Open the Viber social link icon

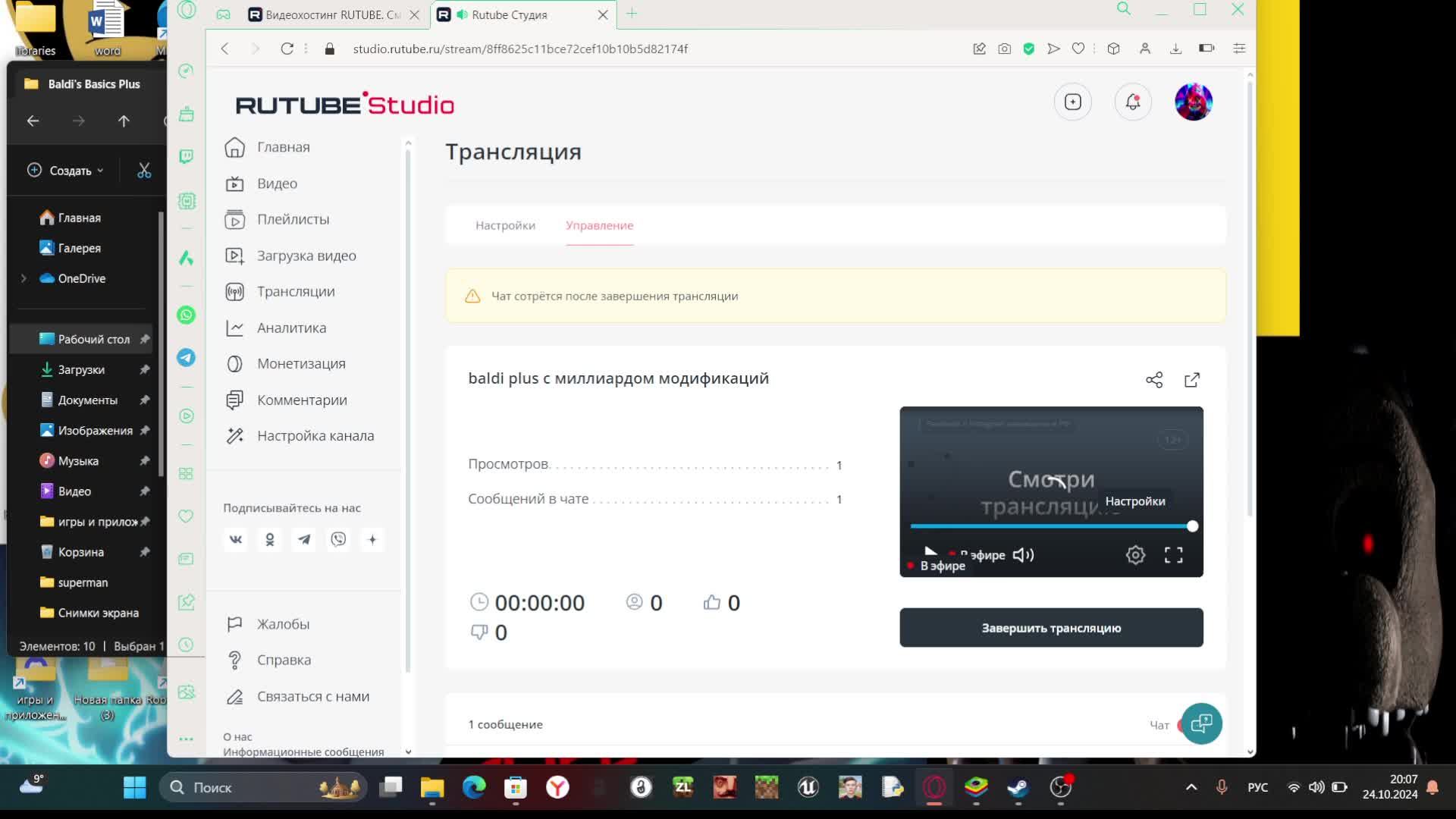click(338, 539)
